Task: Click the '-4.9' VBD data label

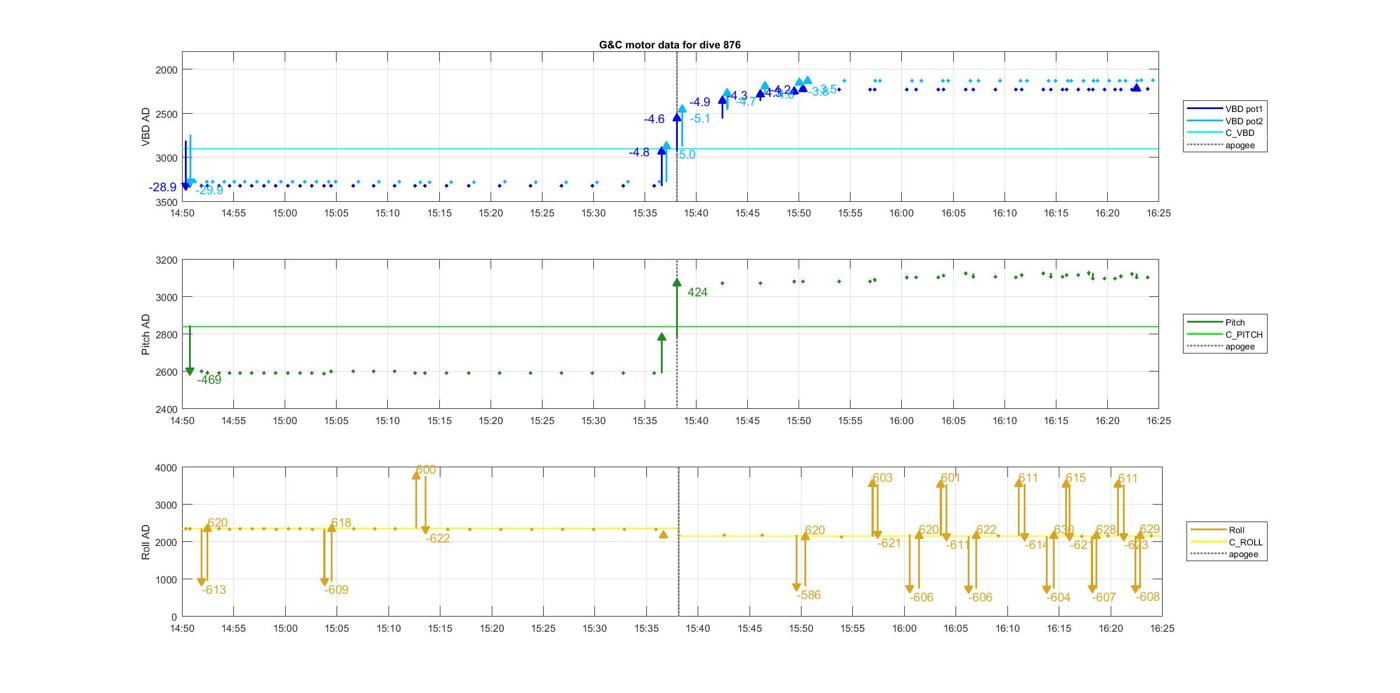Action: pyautogui.click(x=700, y=102)
